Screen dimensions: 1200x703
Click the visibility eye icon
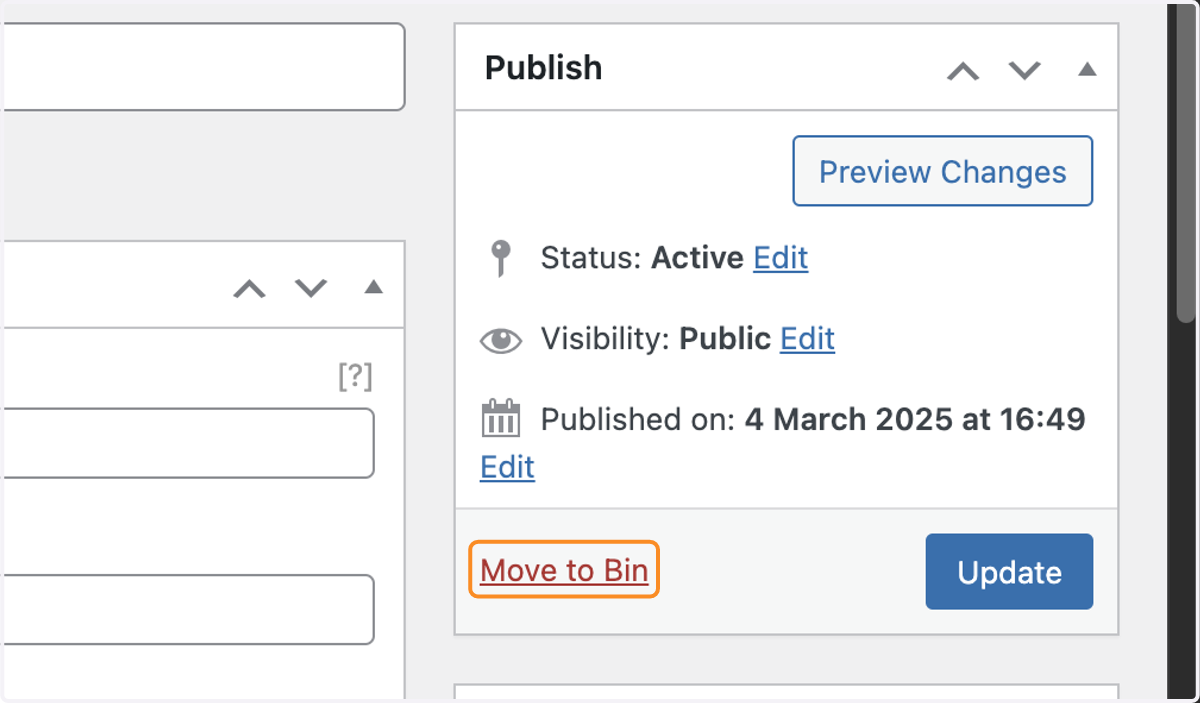click(501, 341)
